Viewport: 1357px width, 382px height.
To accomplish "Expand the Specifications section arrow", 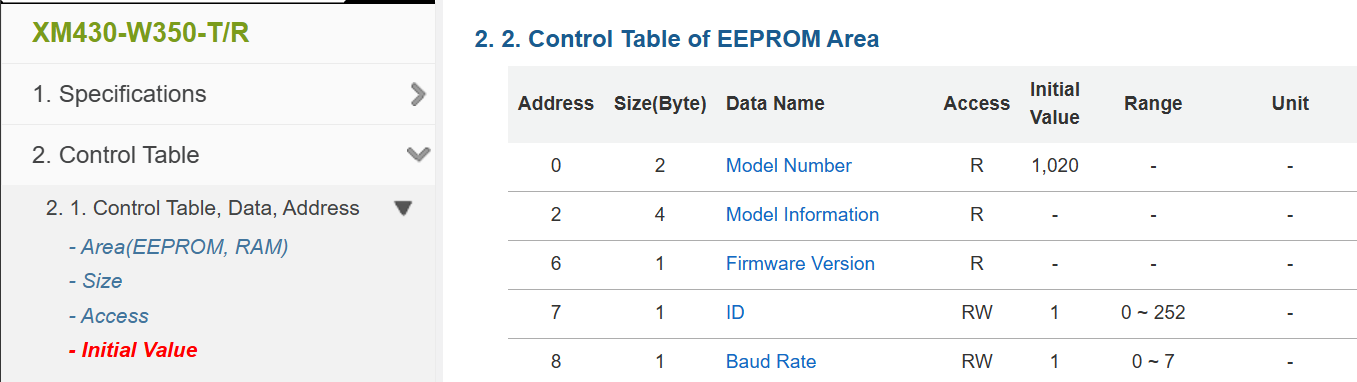I will (x=418, y=94).
